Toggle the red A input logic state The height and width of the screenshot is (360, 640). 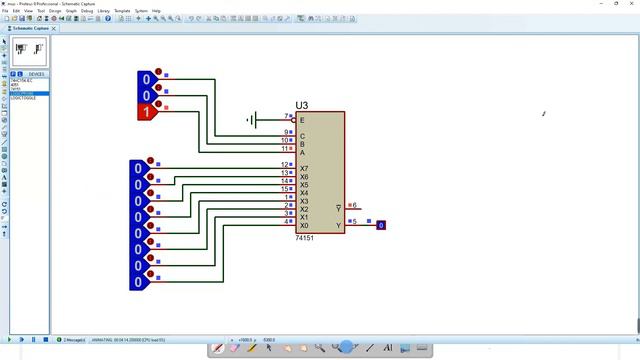click(147, 112)
